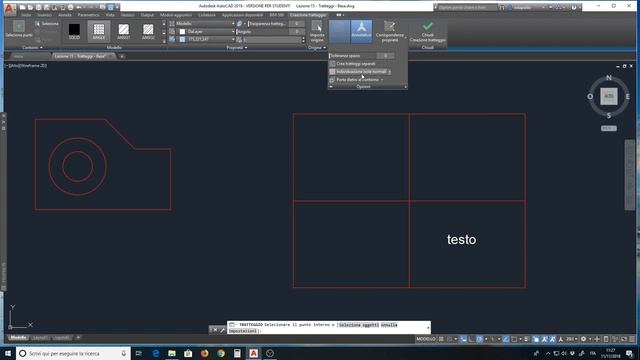The height and width of the screenshot is (360, 640).
Task: Toggle object snap in status bar
Action: tap(514, 339)
